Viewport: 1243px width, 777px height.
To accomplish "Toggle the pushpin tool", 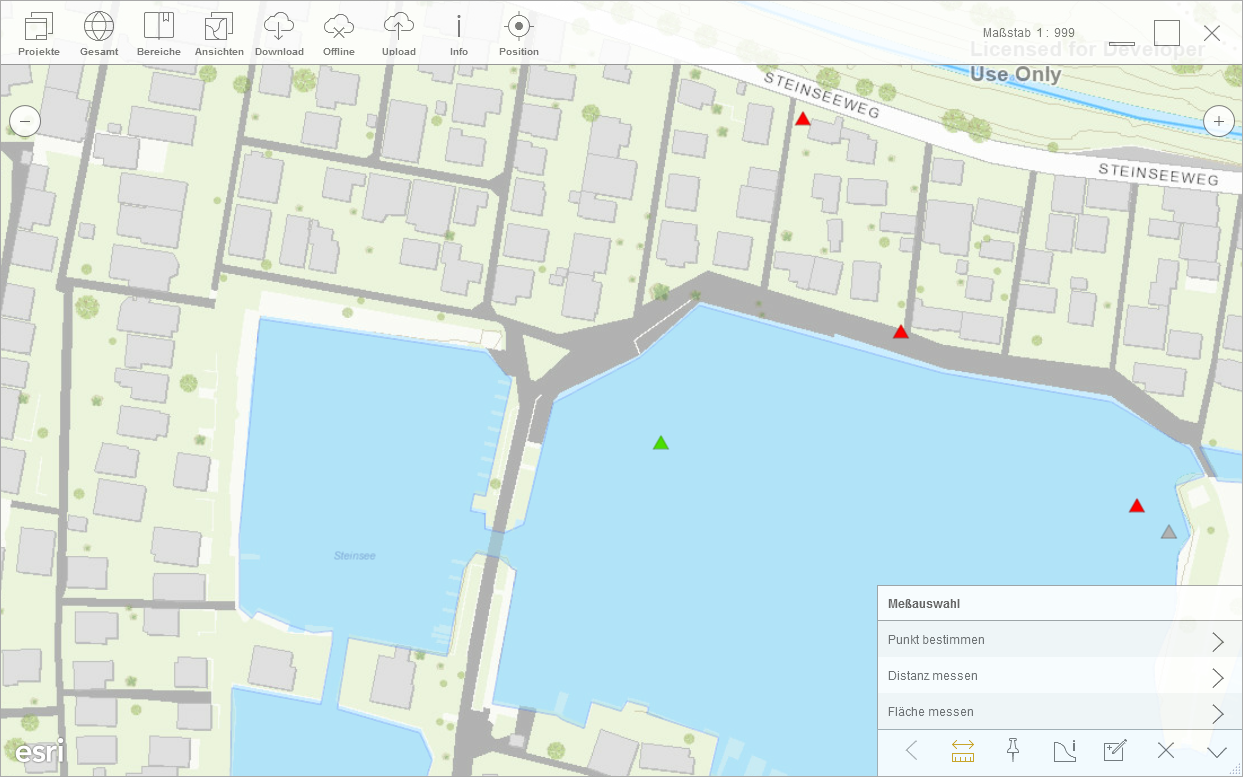I will (1012, 751).
